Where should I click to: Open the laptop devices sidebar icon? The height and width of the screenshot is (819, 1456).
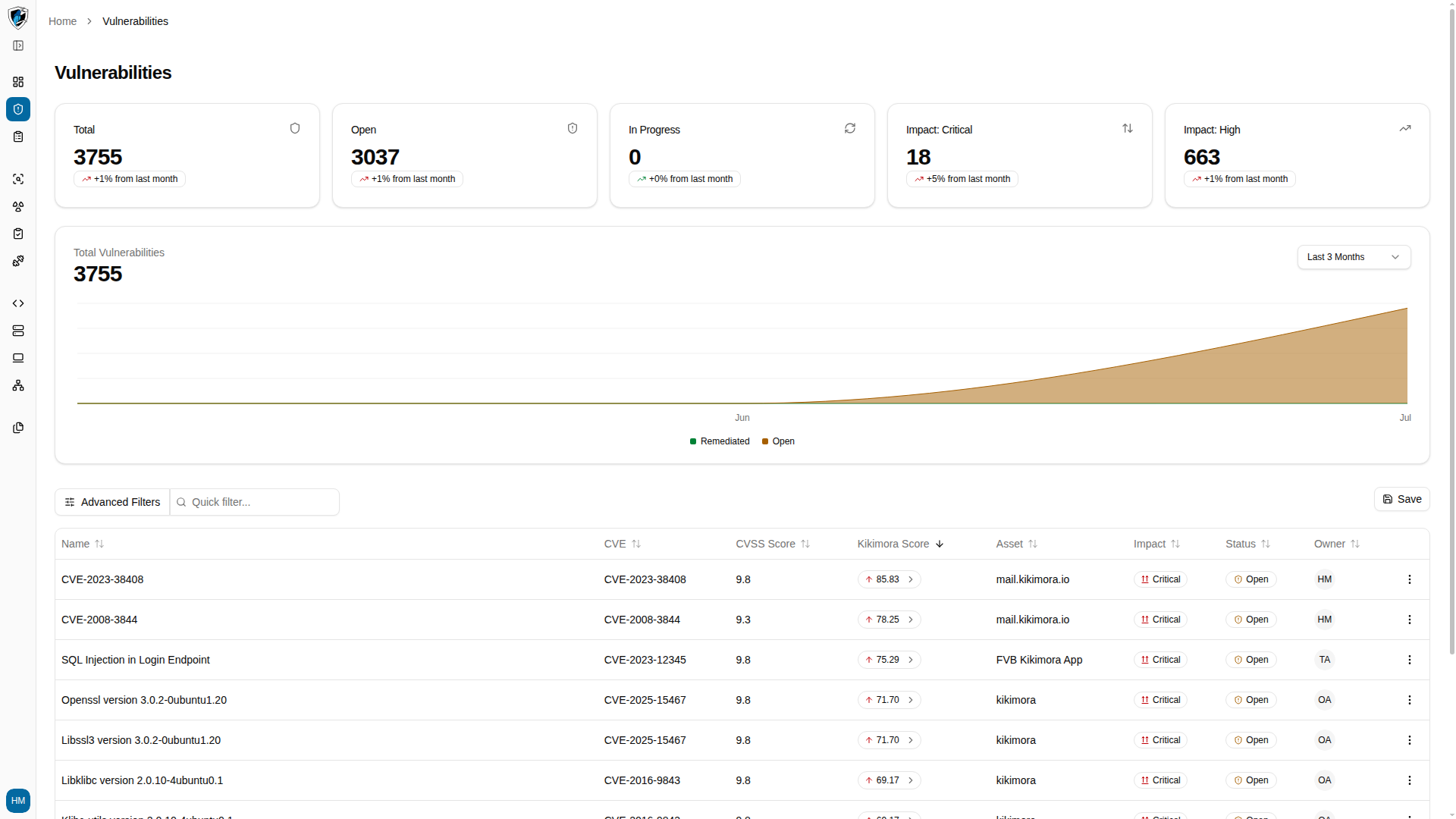[18, 358]
